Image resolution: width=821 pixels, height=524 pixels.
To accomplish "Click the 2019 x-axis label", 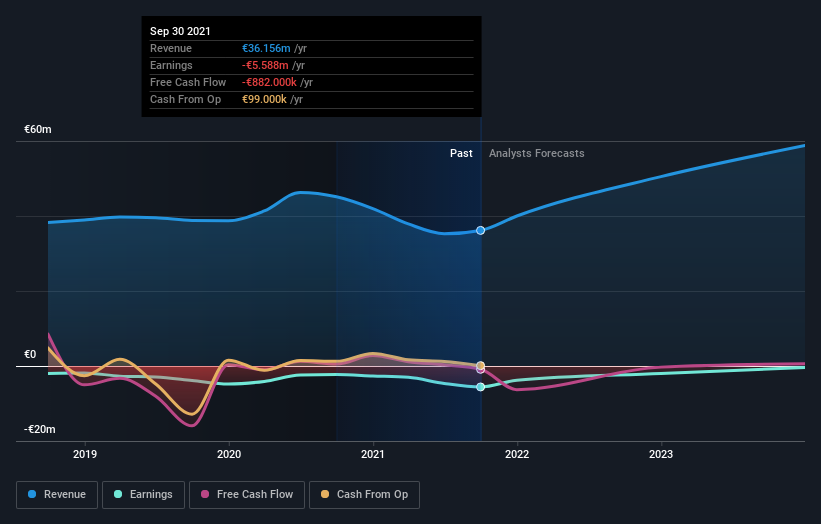I will [x=85, y=454].
